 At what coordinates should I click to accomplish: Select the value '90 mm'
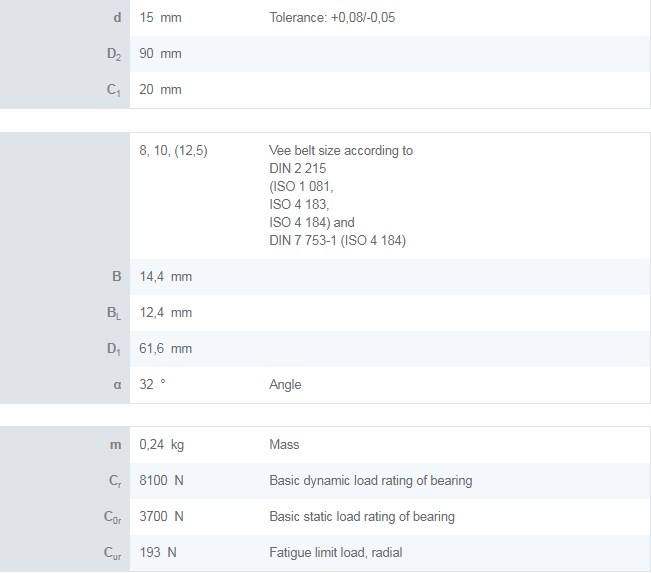click(x=160, y=54)
